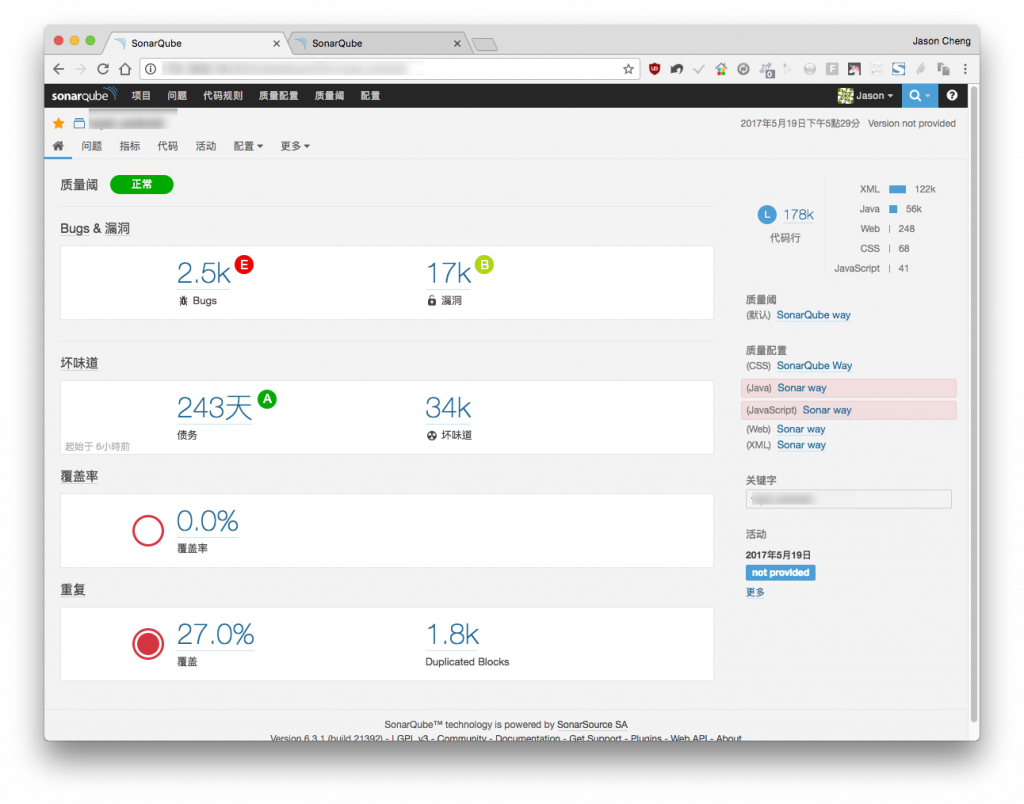The height and width of the screenshot is (804, 1024).
Task: Click the green 正常 quality gate badge
Action: coord(142,185)
